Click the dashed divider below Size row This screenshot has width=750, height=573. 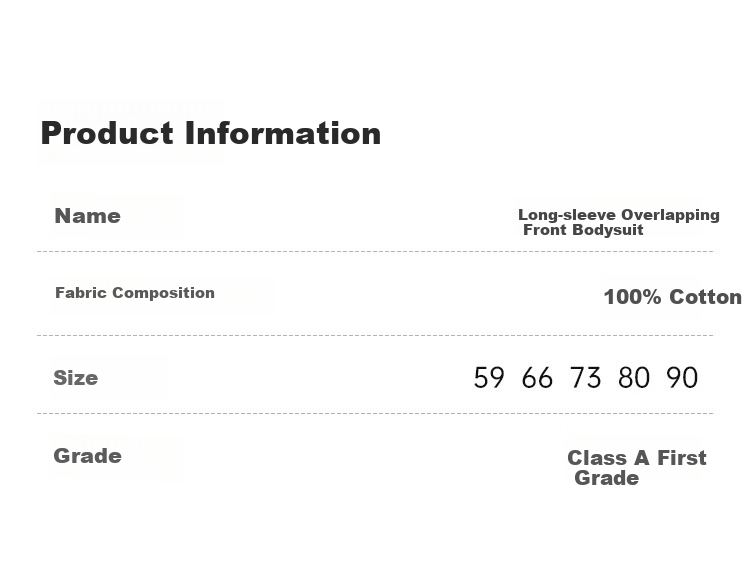point(375,413)
